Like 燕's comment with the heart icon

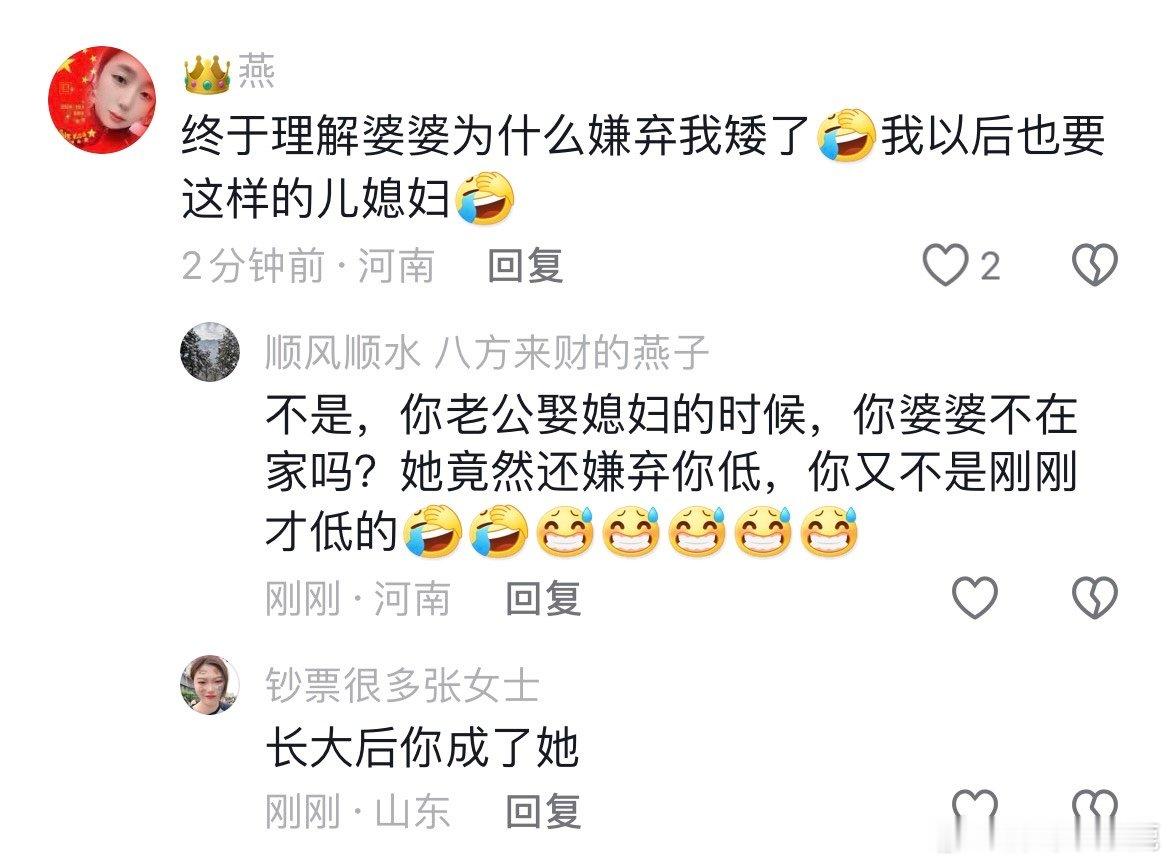click(945, 265)
